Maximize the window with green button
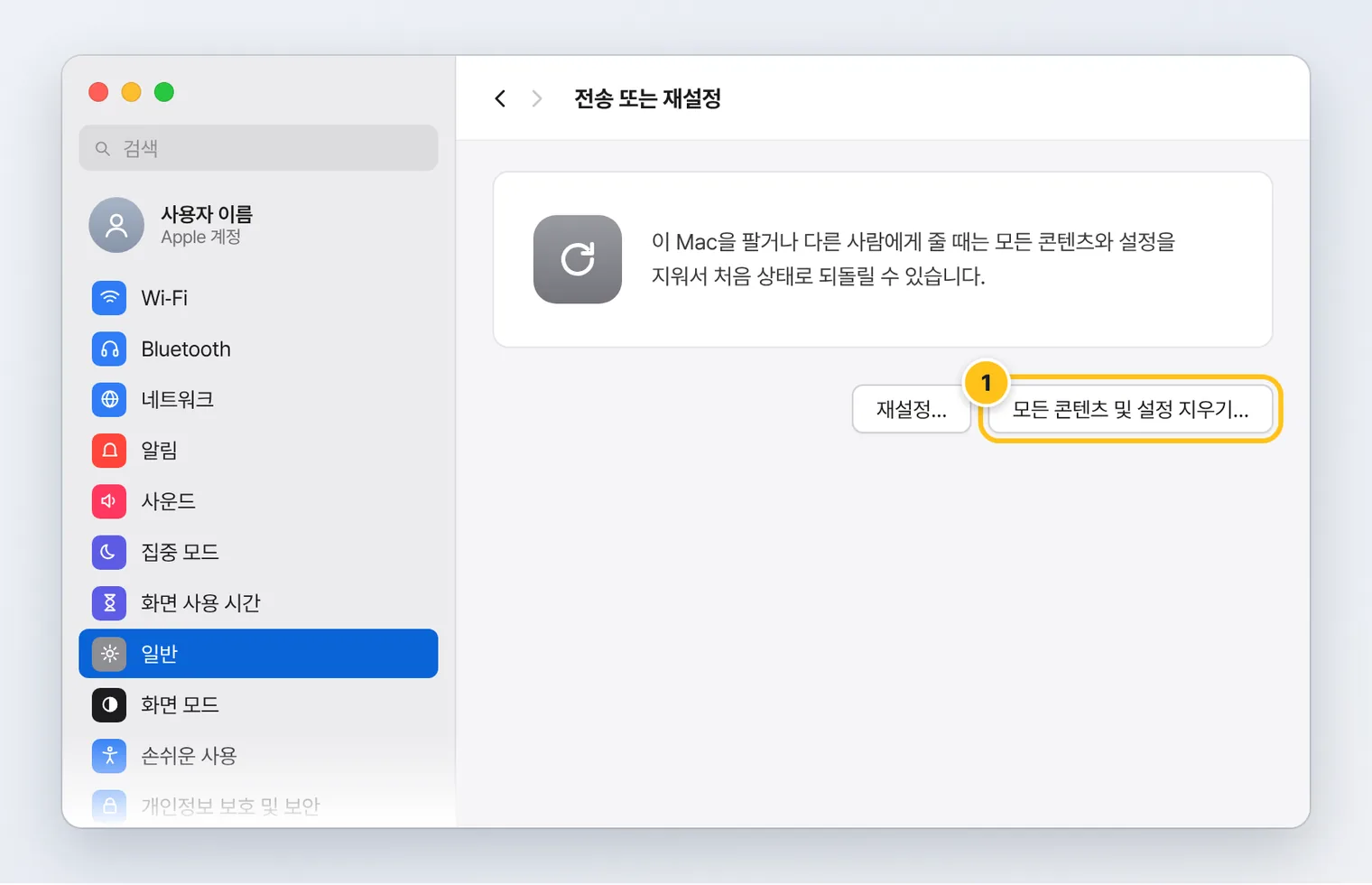1372x885 pixels. [x=163, y=92]
